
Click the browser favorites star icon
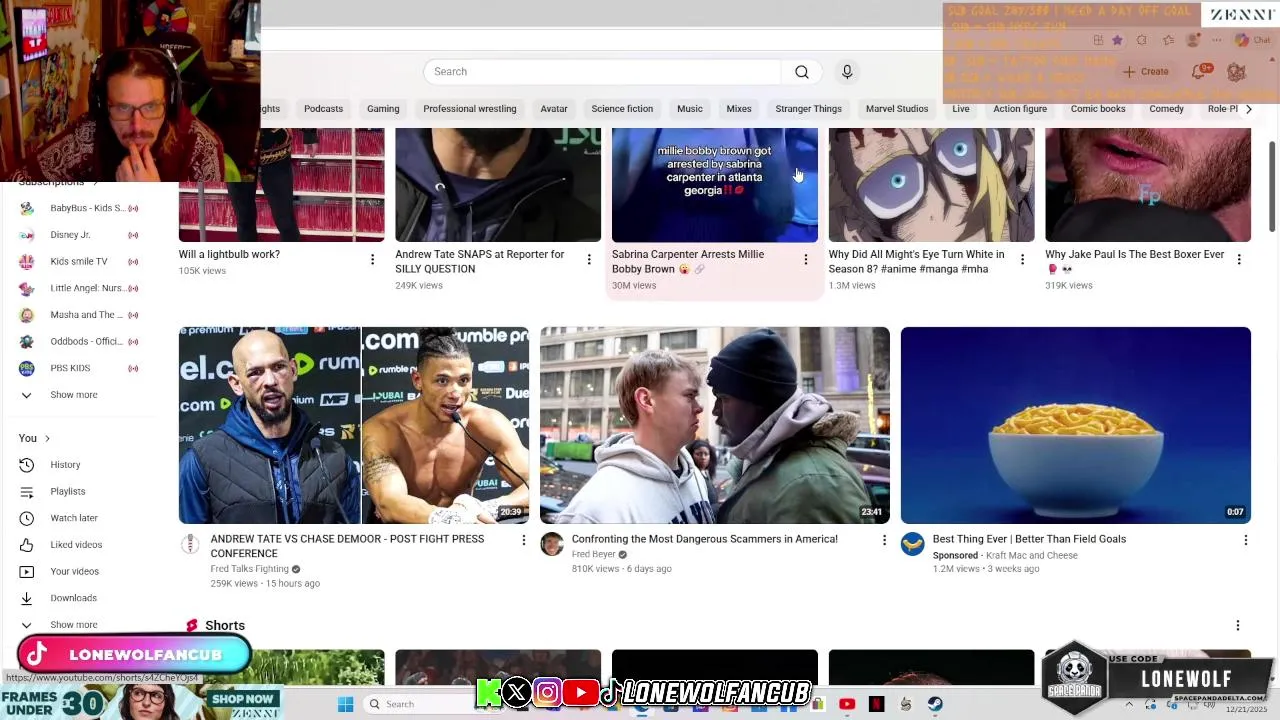coord(1117,40)
